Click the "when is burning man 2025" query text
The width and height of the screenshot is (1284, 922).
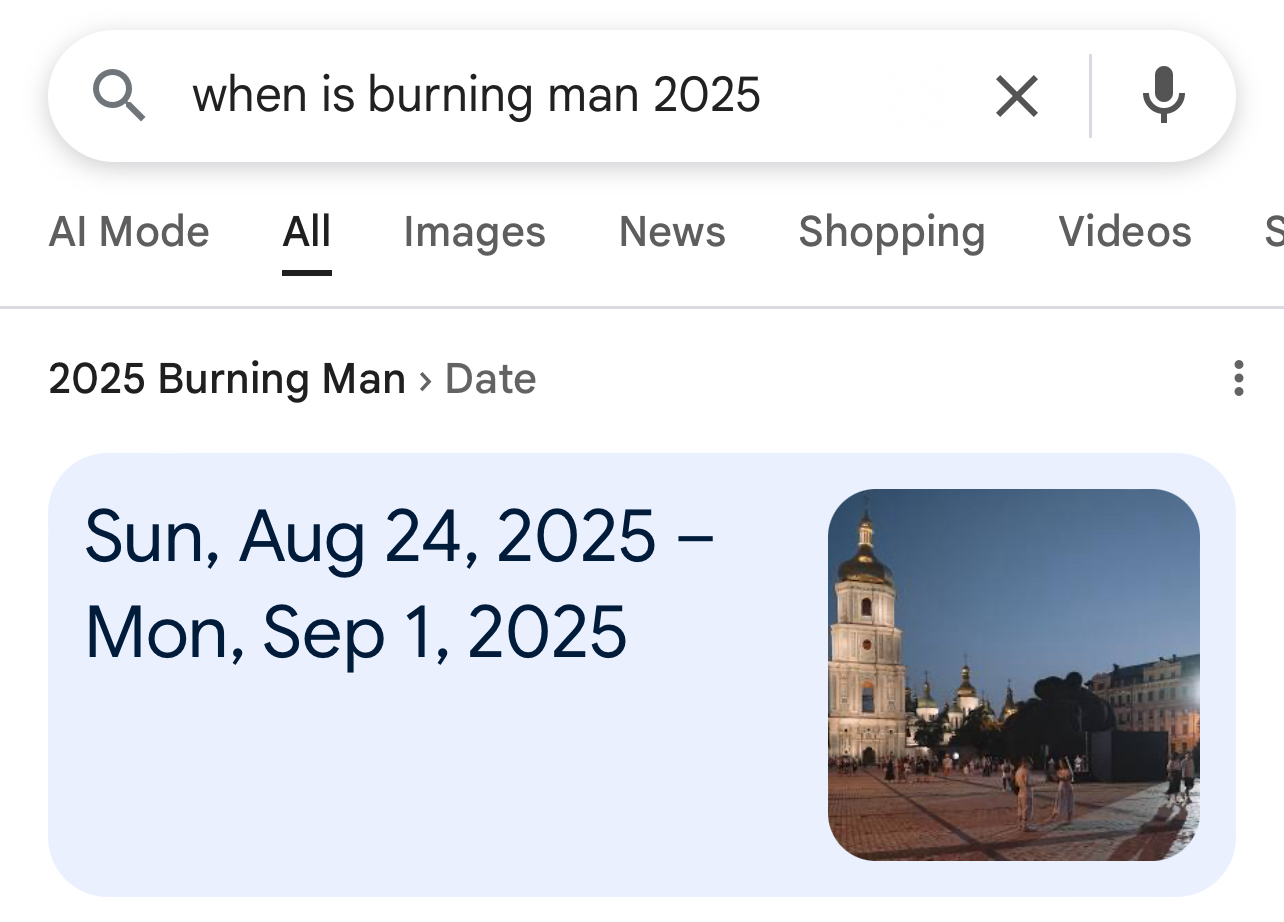(x=476, y=96)
